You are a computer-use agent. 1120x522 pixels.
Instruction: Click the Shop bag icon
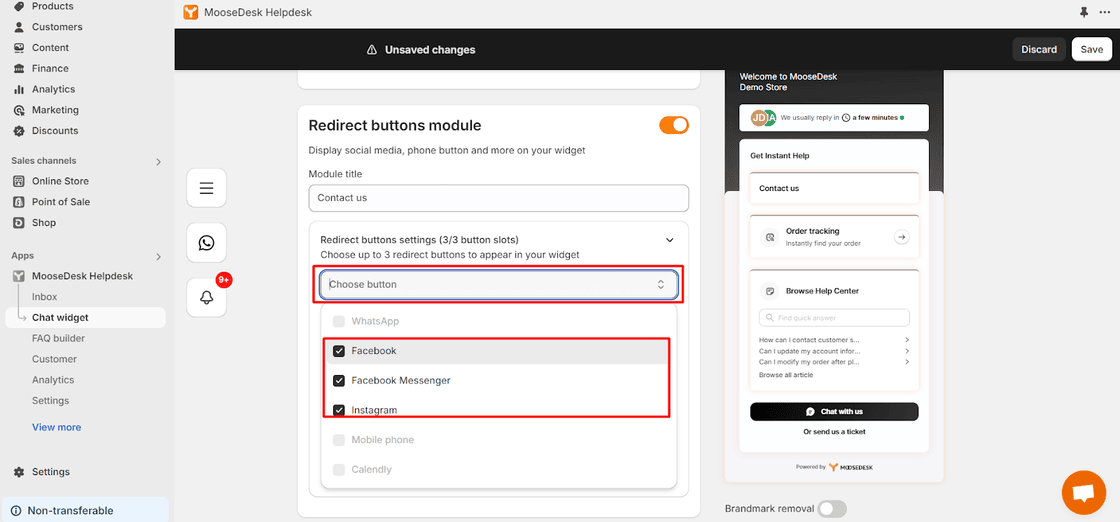[x=19, y=223]
